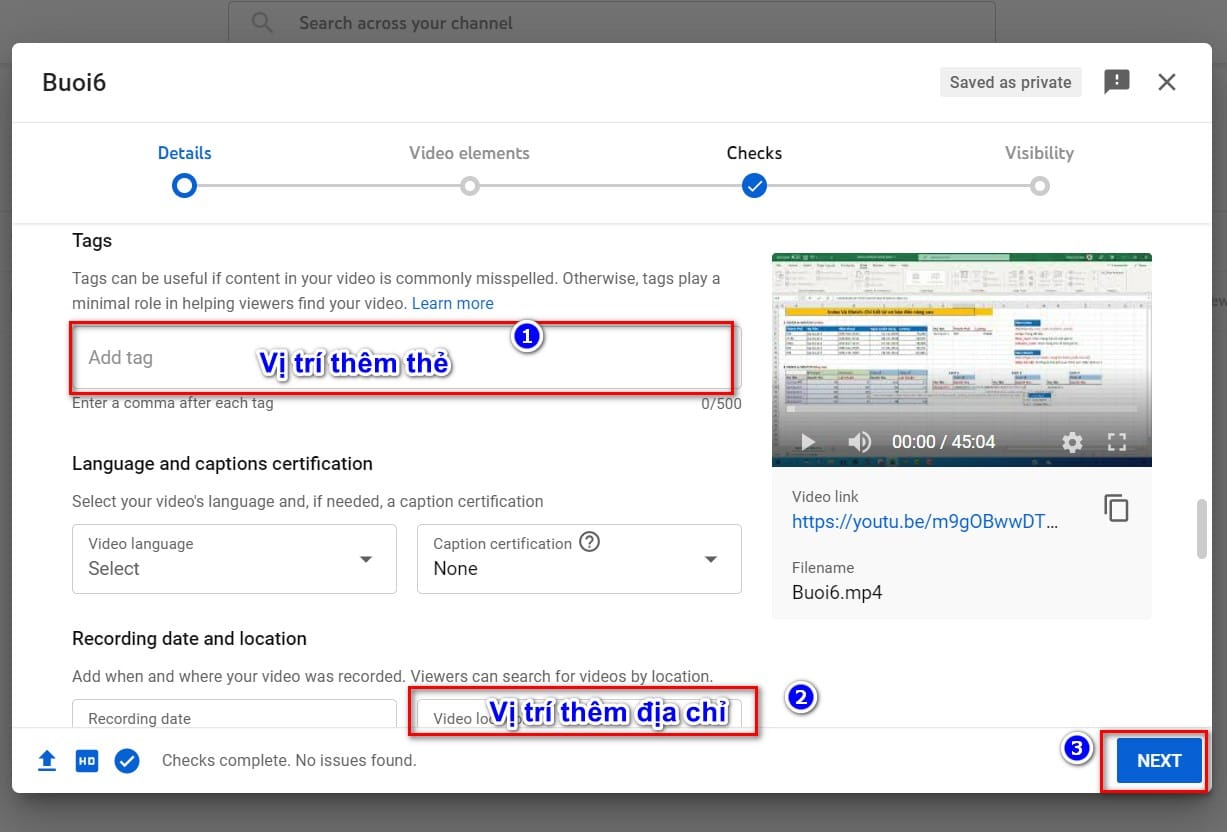Image resolution: width=1227 pixels, height=832 pixels.
Task: Click 'Checks complete. No issues found.' text
Action: (x=289, y=761)
